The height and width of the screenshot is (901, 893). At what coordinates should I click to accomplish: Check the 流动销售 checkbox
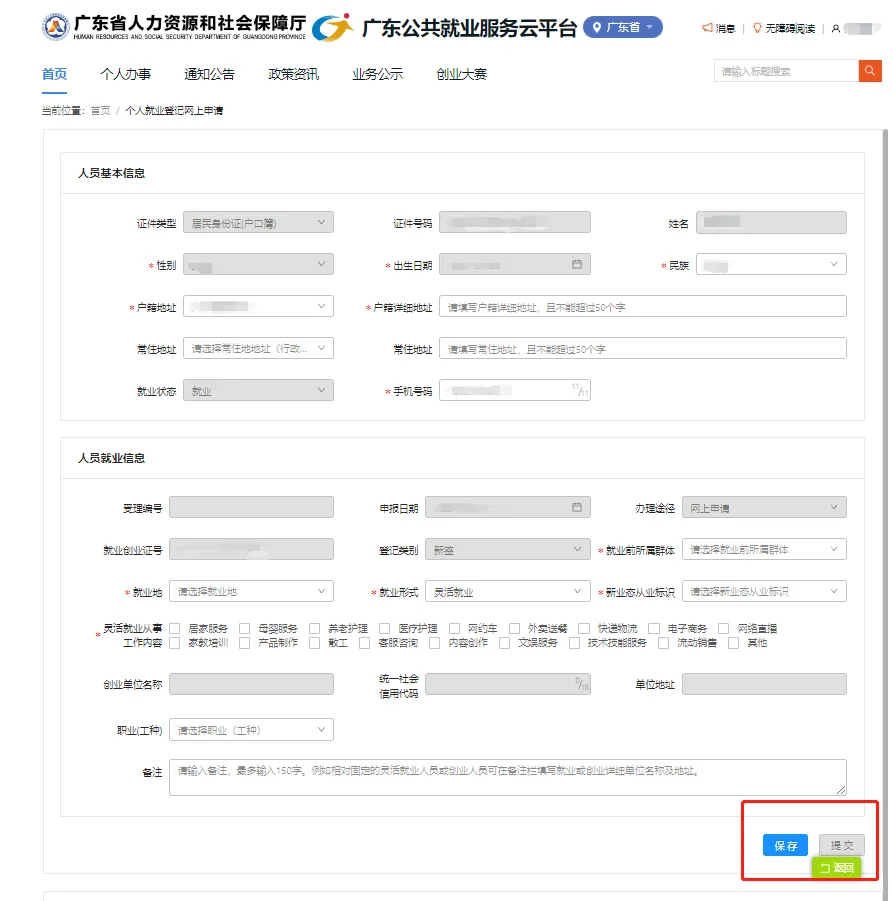664,642
